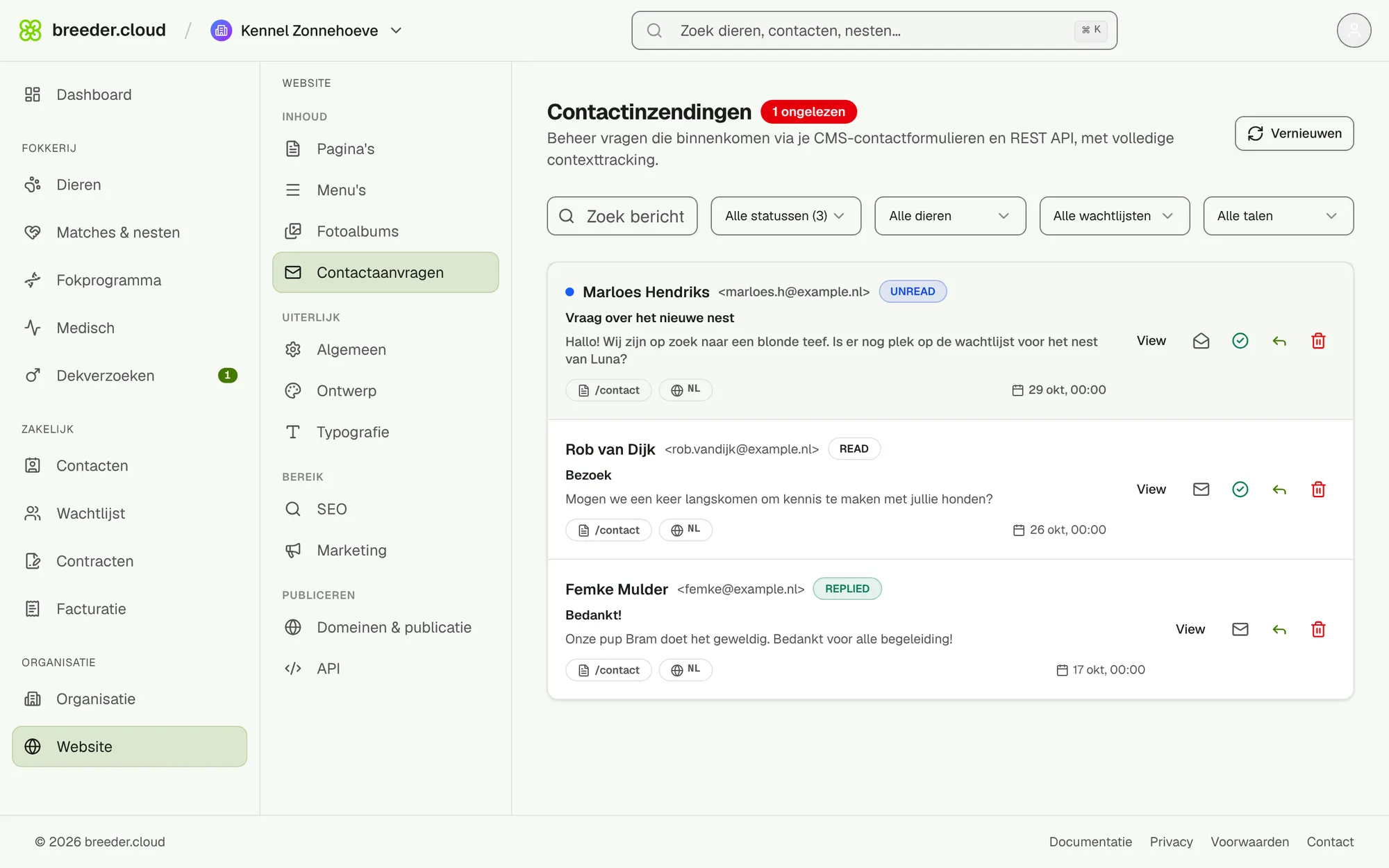
Task: Open the Kennel Zonnehoeve organisation switcher
Action: pos(306,31)
